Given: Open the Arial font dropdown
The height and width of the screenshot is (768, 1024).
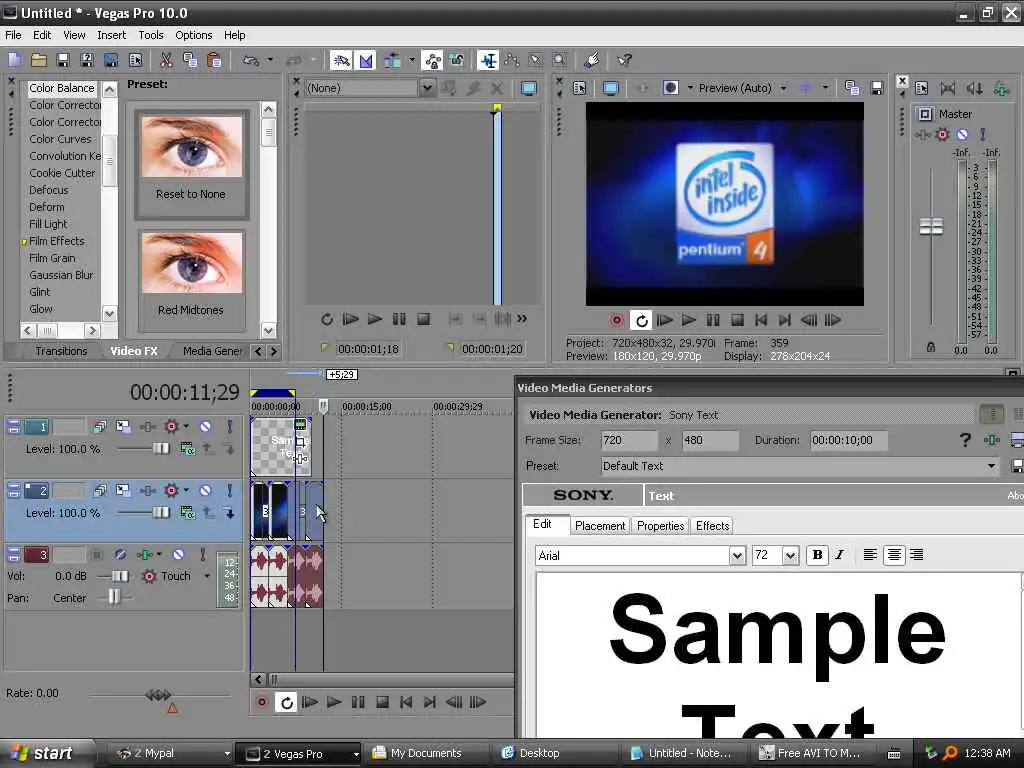Looking at the screenshot, I should click(x=737, y=556).
